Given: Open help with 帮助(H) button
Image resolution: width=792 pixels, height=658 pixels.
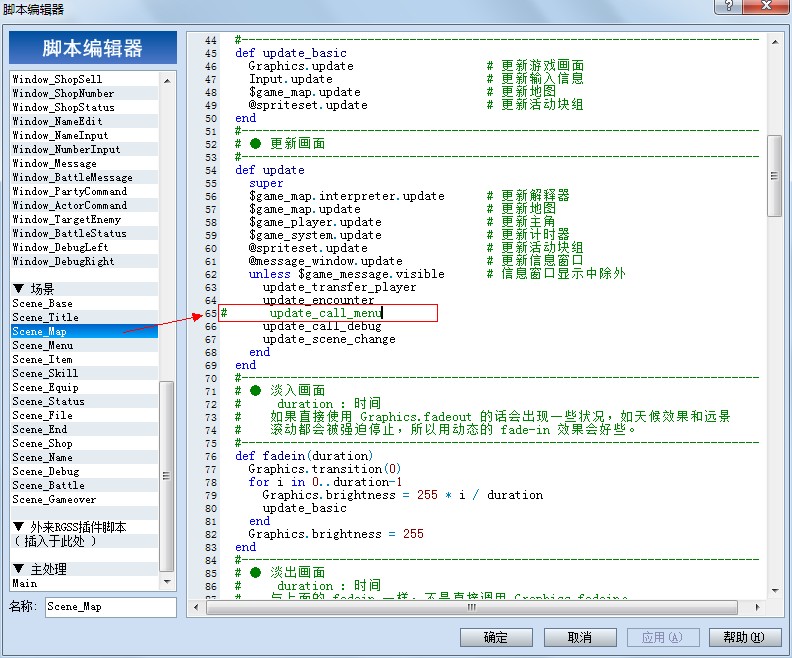Looking at the screenshot, I should [x=744, y=637].
